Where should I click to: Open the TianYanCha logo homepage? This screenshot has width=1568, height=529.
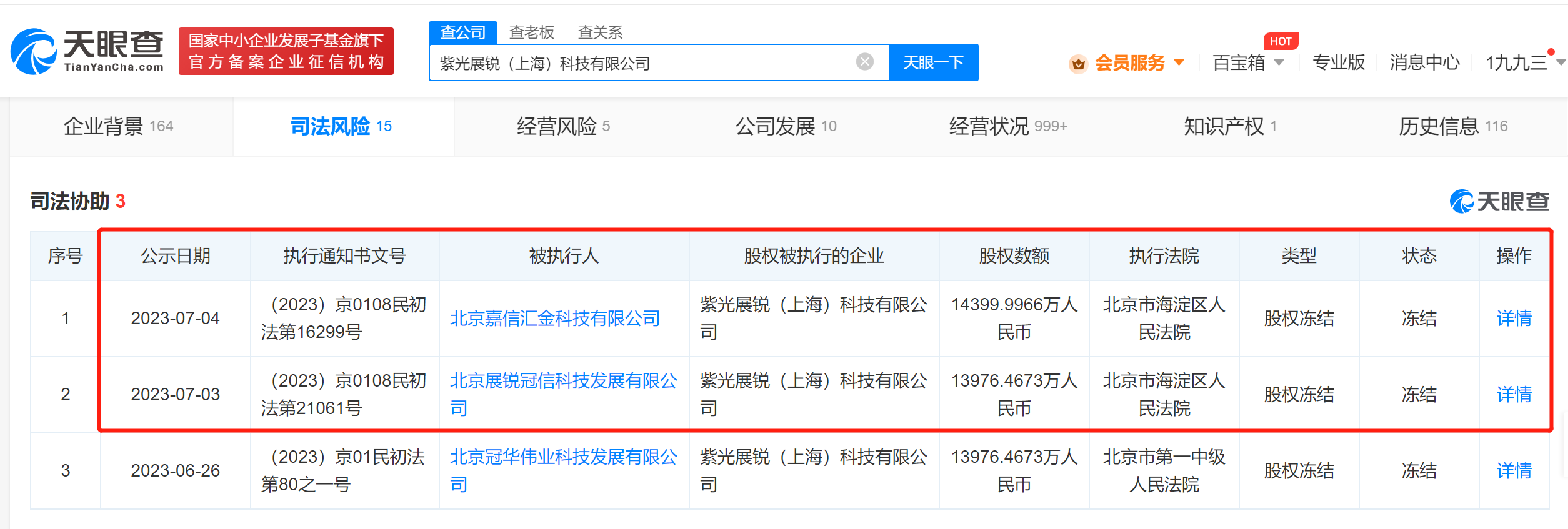click(87, 51)
